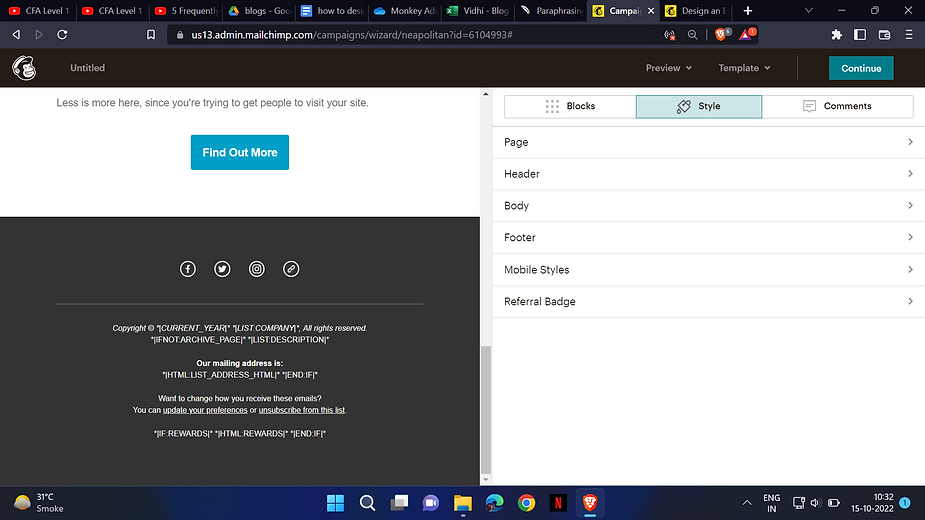Open the Template dropdown menu

point(744,68)
